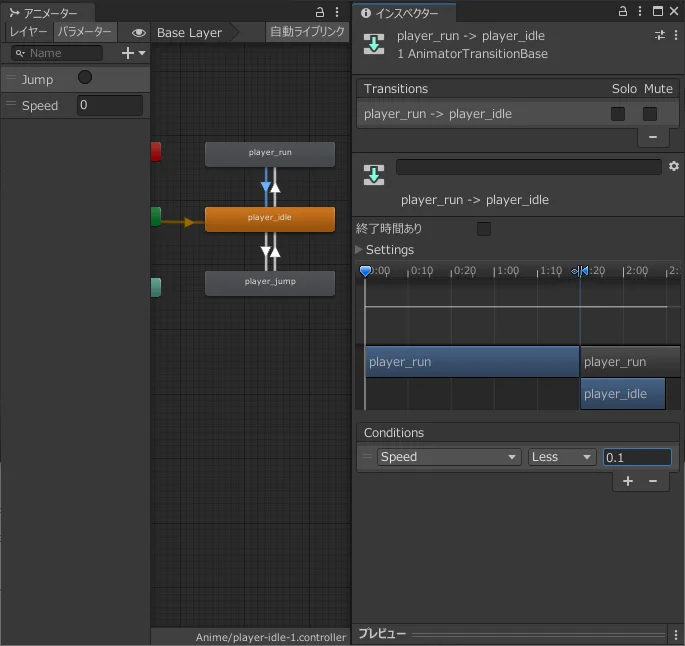This screenshot has height=646, width=685.
Task: Click the empty transition name field
Action: pos(529,167)
